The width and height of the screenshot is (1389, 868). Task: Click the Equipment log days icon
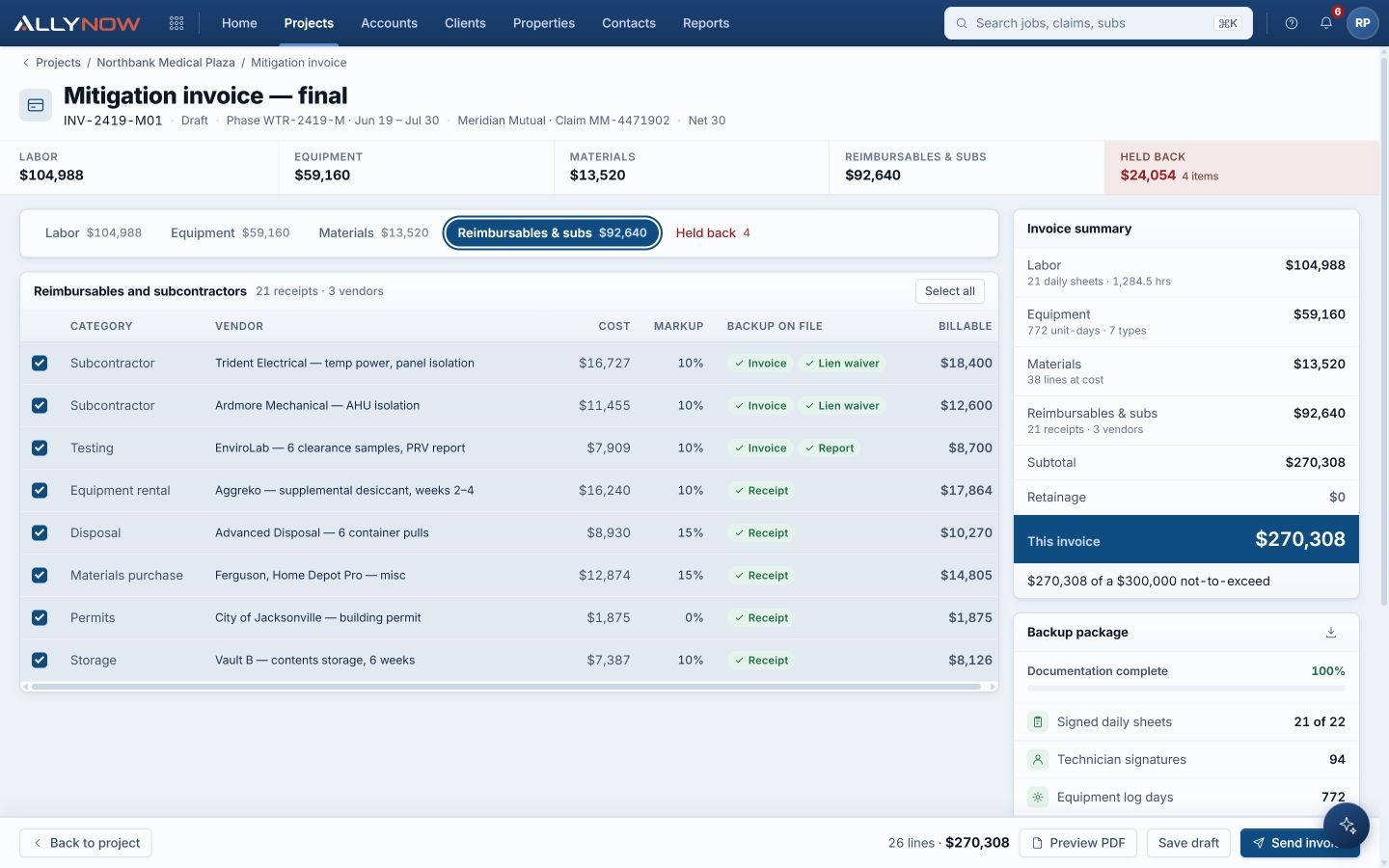click(1038, 797)
